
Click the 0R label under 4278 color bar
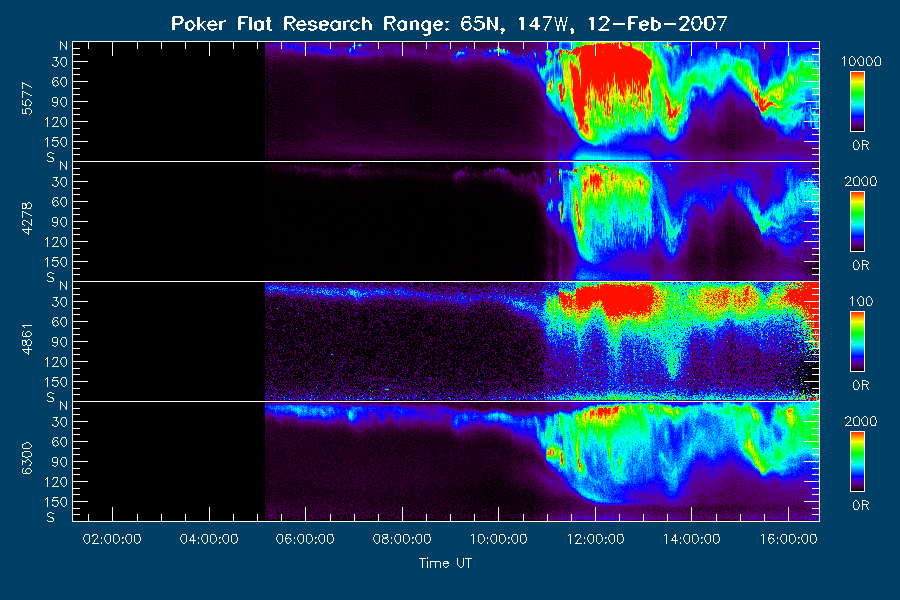861,266
